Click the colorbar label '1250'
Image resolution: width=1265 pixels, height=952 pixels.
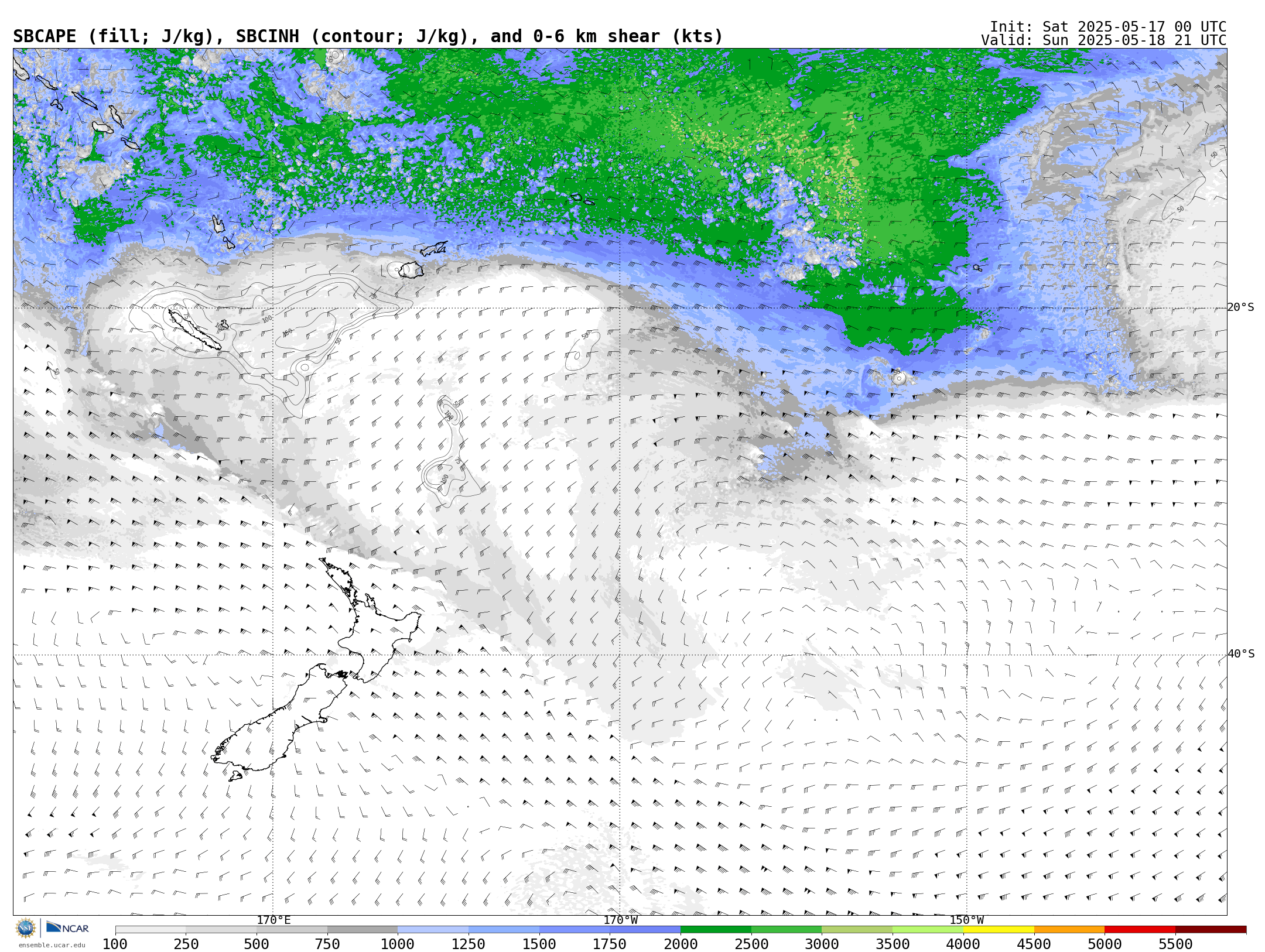point(469,944)
